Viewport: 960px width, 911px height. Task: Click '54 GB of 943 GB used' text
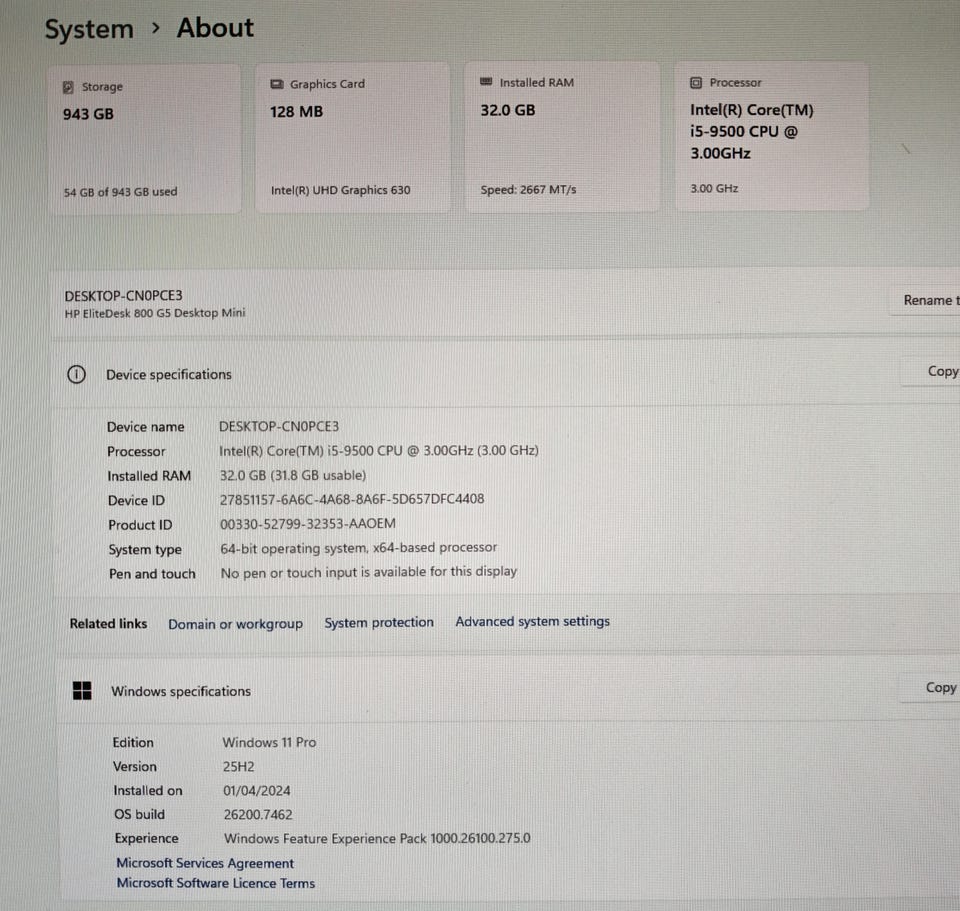121,192
